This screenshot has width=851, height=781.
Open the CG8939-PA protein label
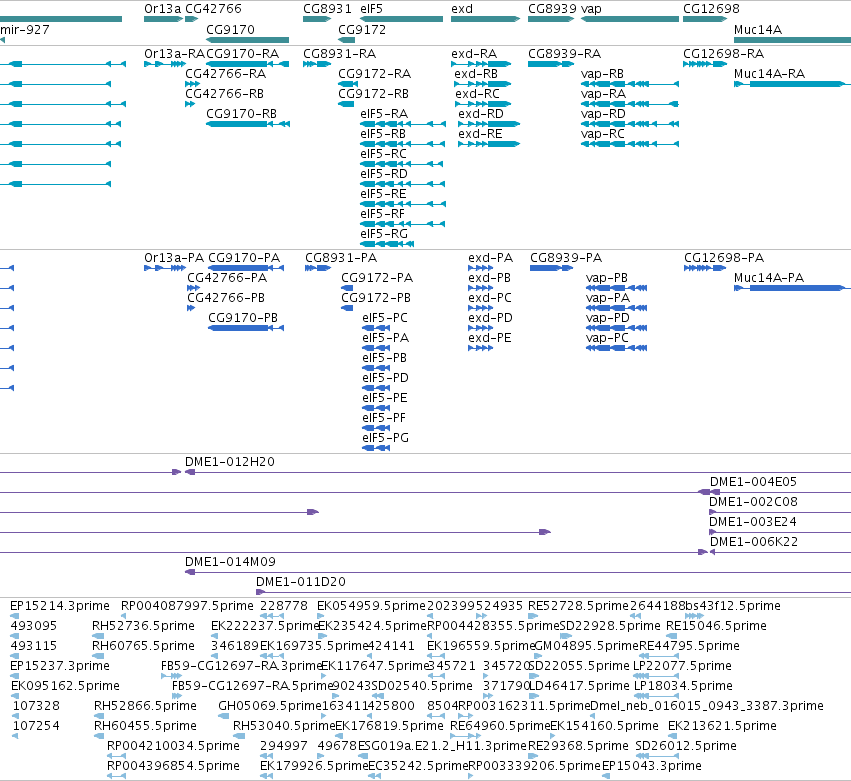click(566, 258)
